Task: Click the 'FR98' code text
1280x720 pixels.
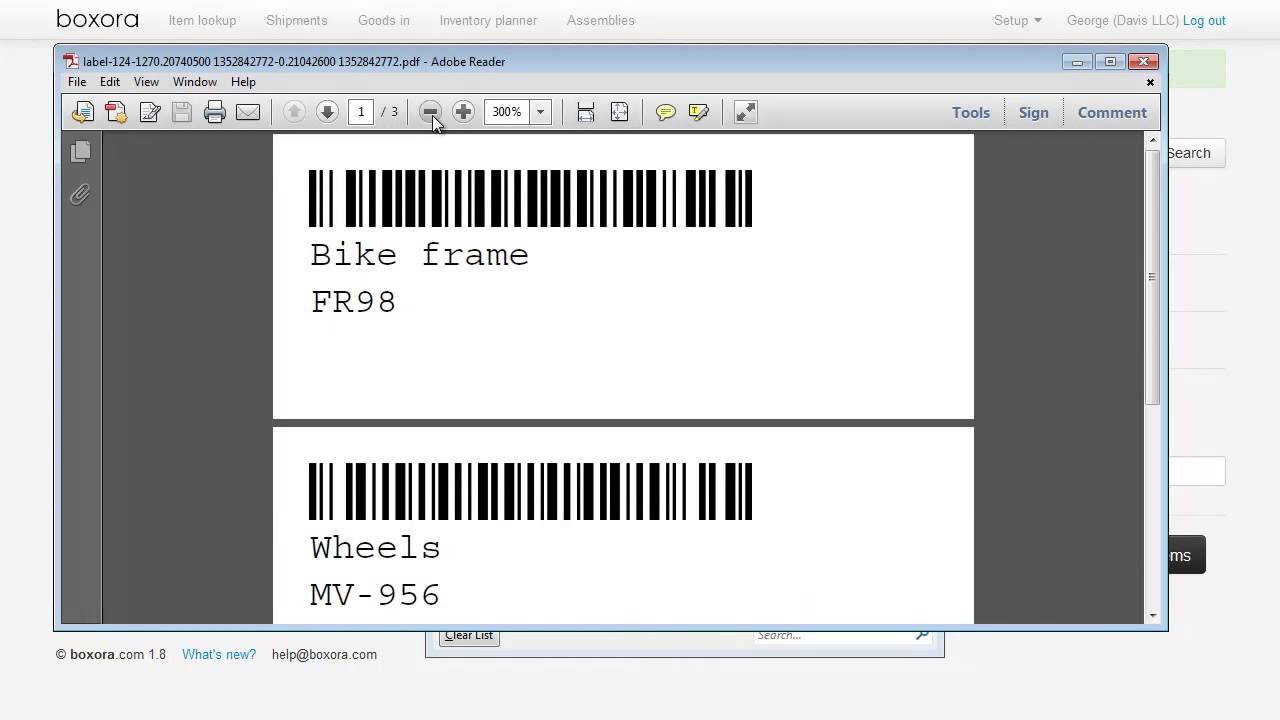Action: pos(353,301)
